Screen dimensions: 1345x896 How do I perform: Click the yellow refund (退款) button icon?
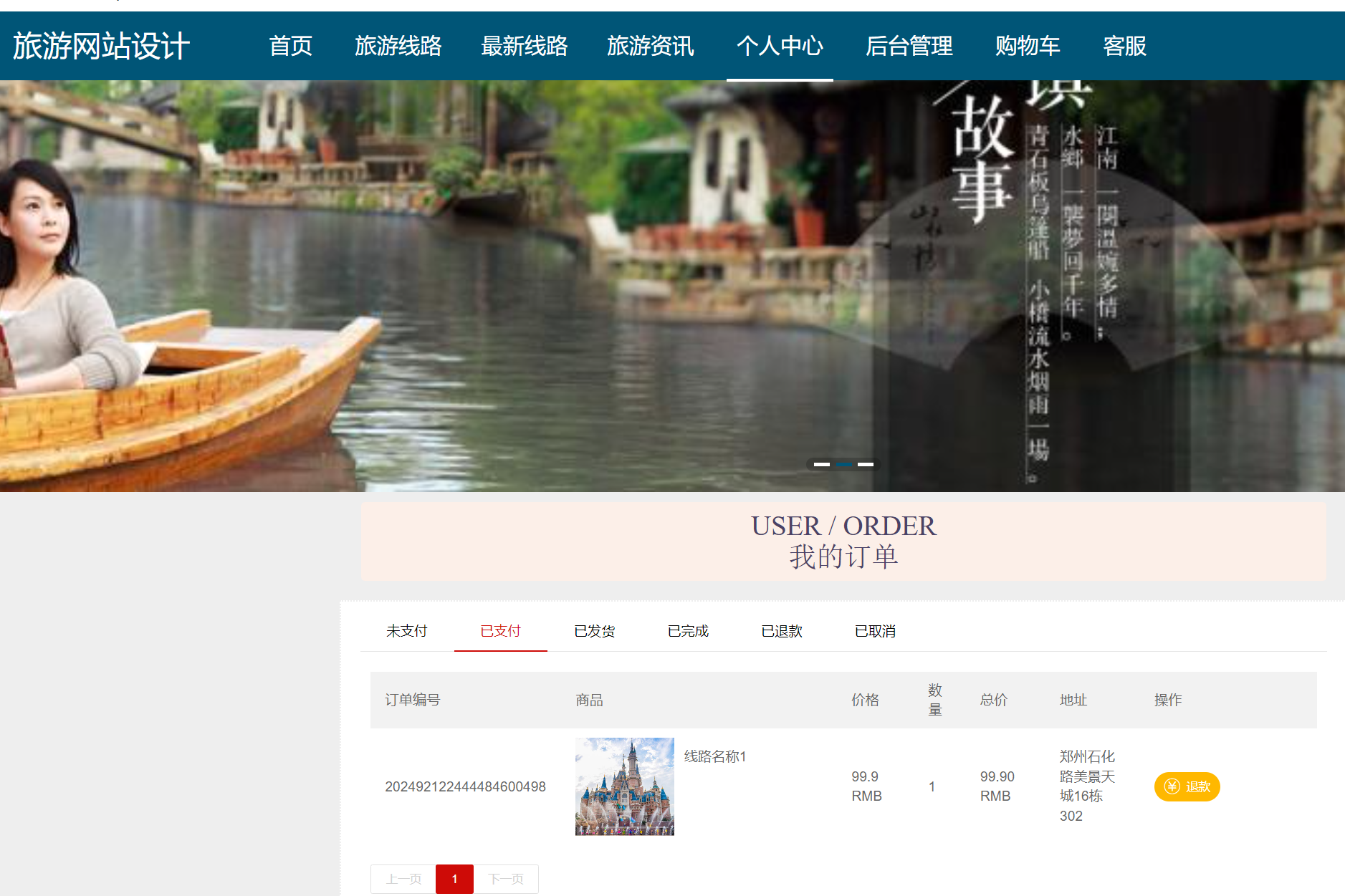[x=1172, y=786]
